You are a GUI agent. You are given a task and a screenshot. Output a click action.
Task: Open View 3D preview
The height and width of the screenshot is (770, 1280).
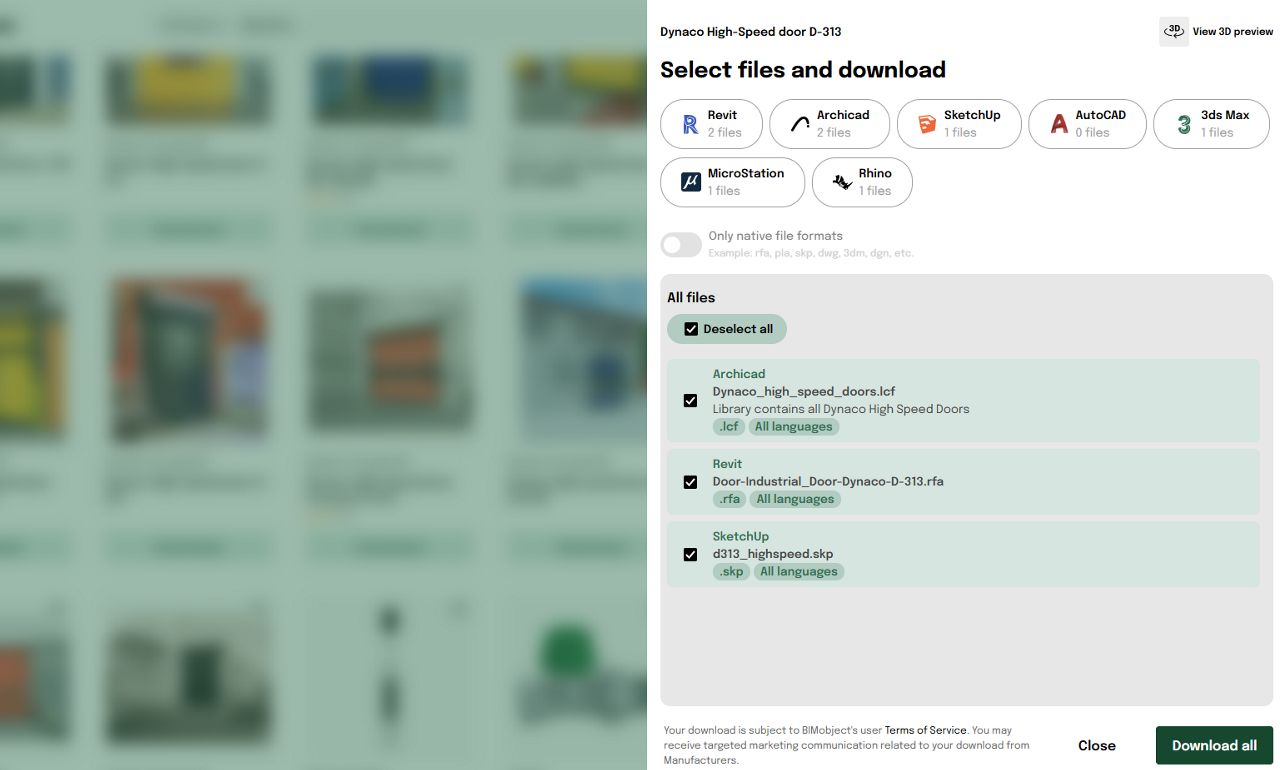point(1216,31)
